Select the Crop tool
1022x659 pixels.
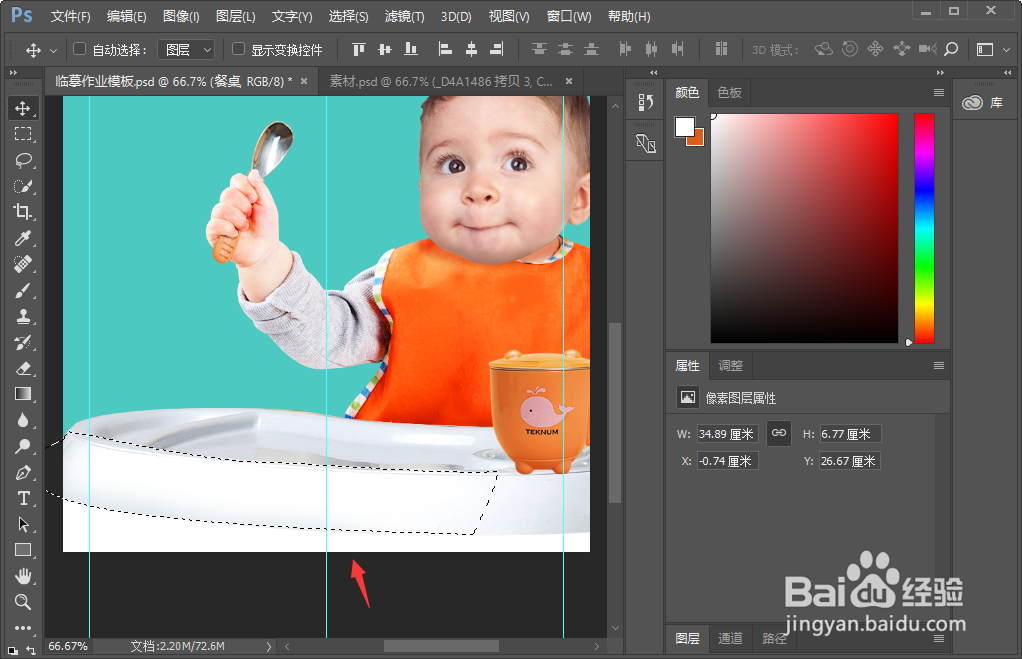click(23, 212)
